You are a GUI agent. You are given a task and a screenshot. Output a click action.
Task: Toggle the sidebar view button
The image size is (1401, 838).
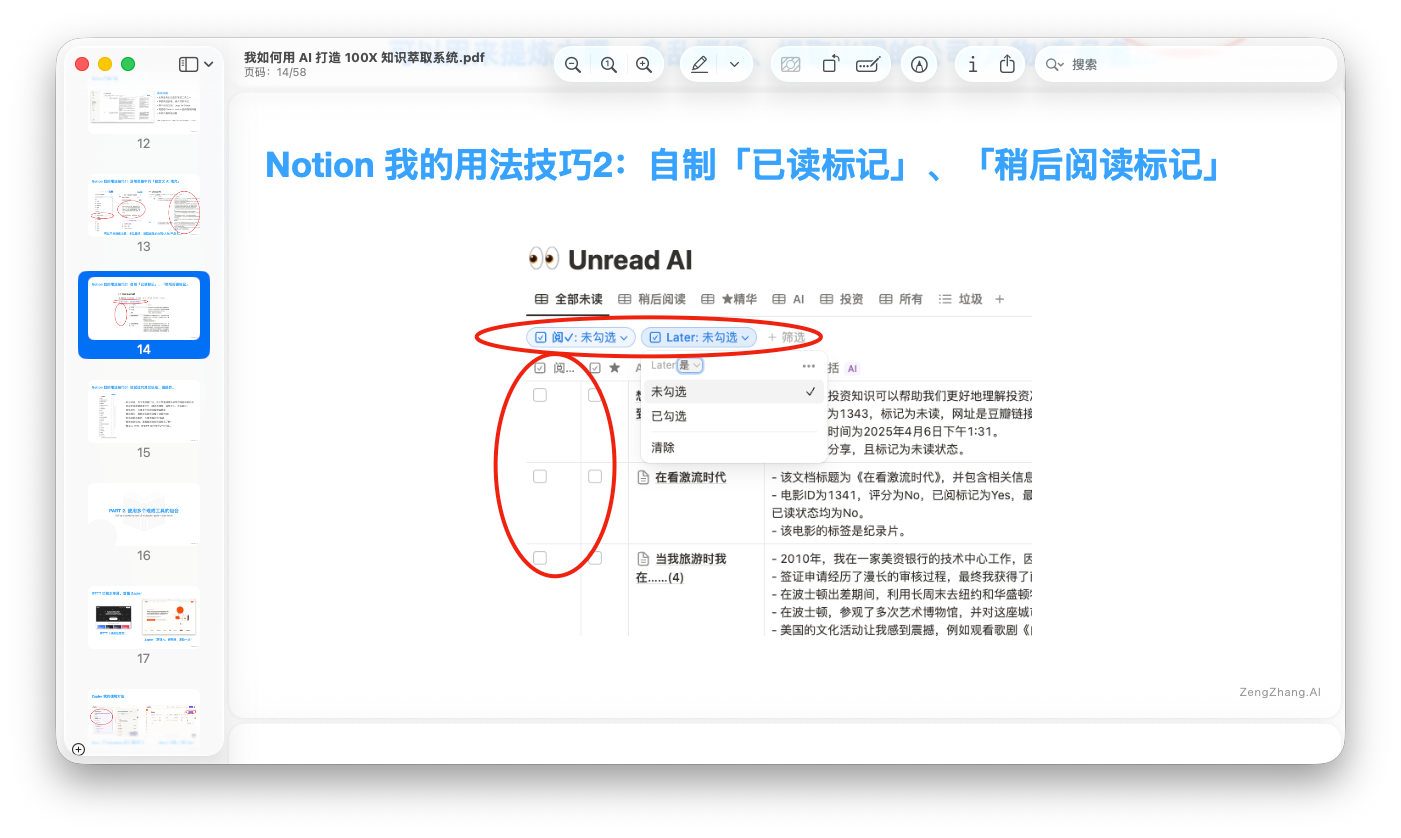click(x=188, y=64)
